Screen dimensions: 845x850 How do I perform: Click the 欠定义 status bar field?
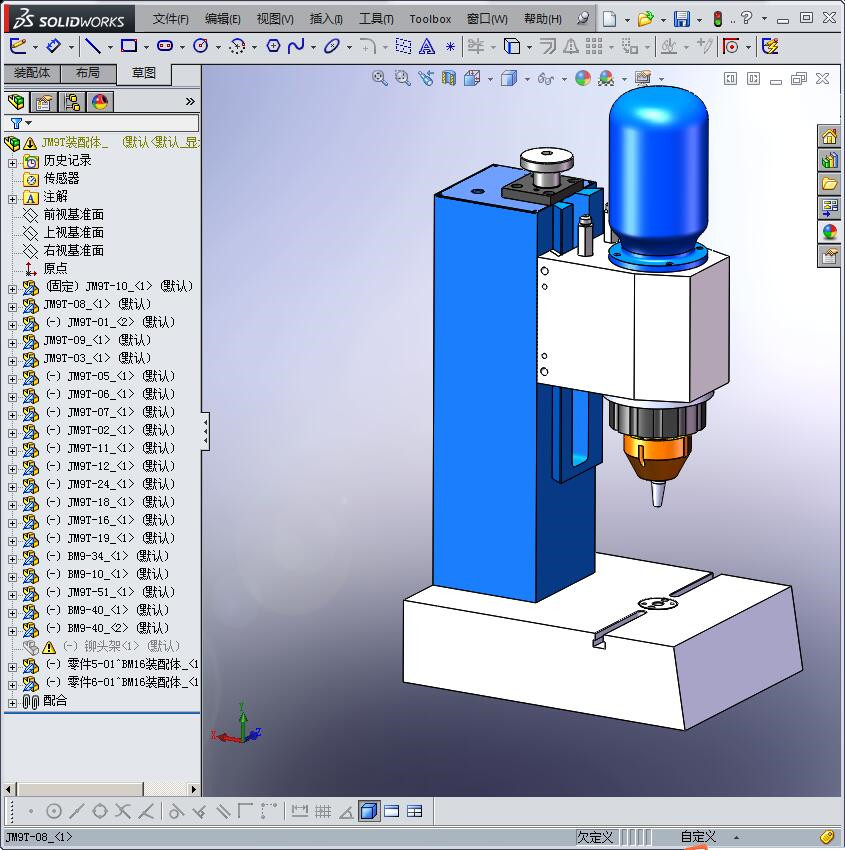click(x=595, y=837)
